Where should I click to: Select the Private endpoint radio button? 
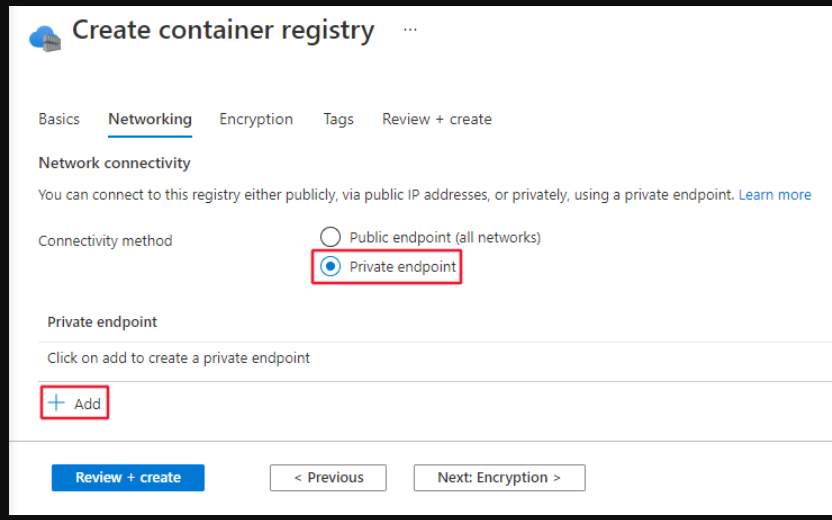330,266
